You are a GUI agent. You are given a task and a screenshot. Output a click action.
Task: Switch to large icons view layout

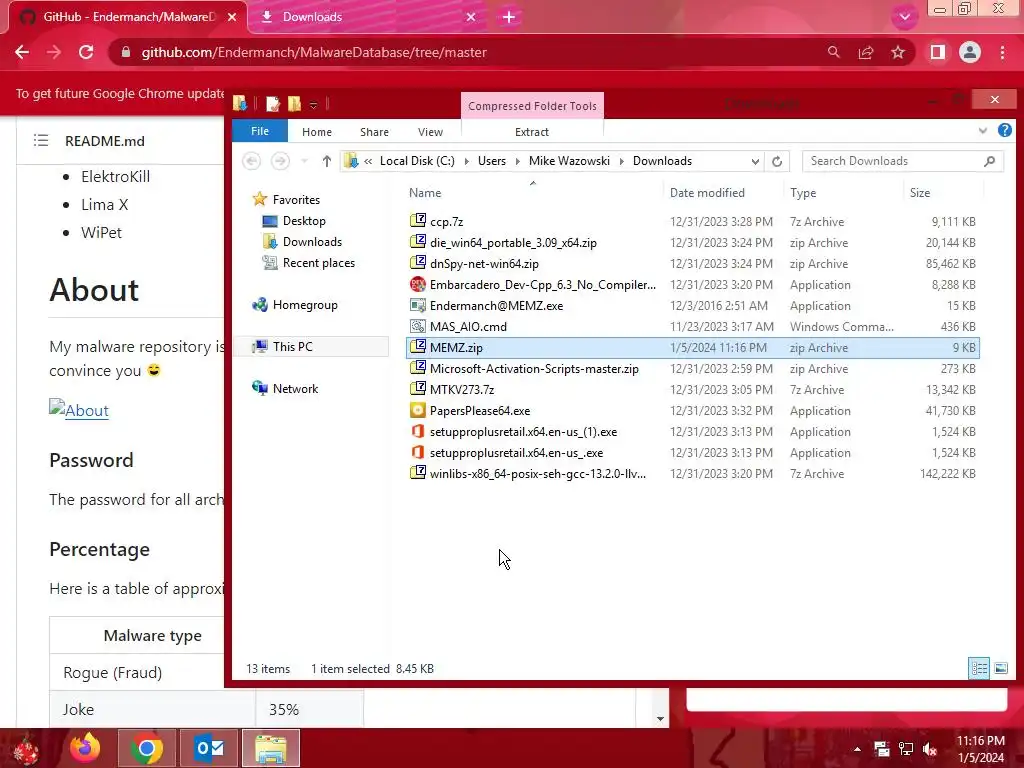point(1000,668)
